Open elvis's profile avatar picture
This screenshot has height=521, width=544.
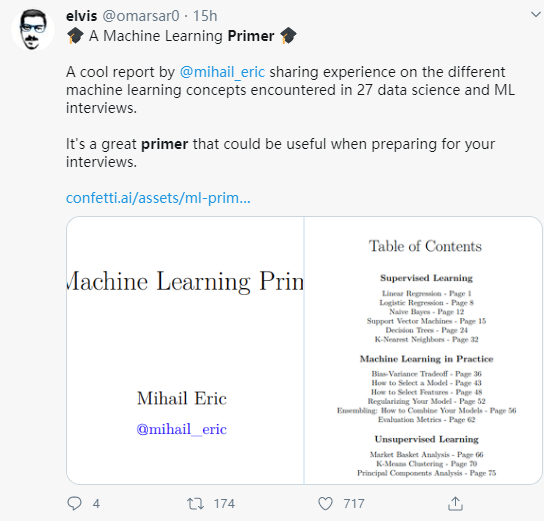(33, 30)
